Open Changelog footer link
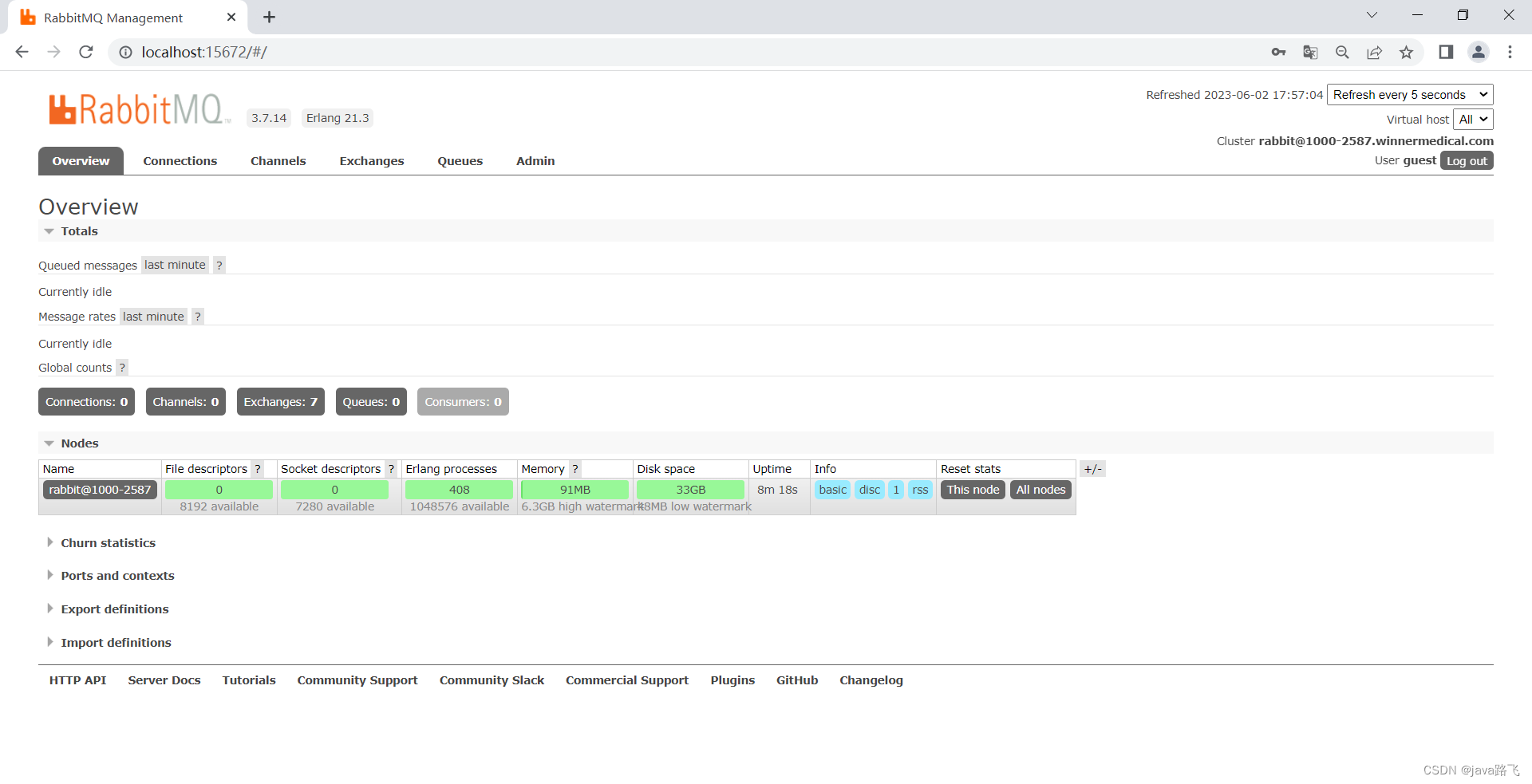 pyautogui.click(x=871, y=680)
